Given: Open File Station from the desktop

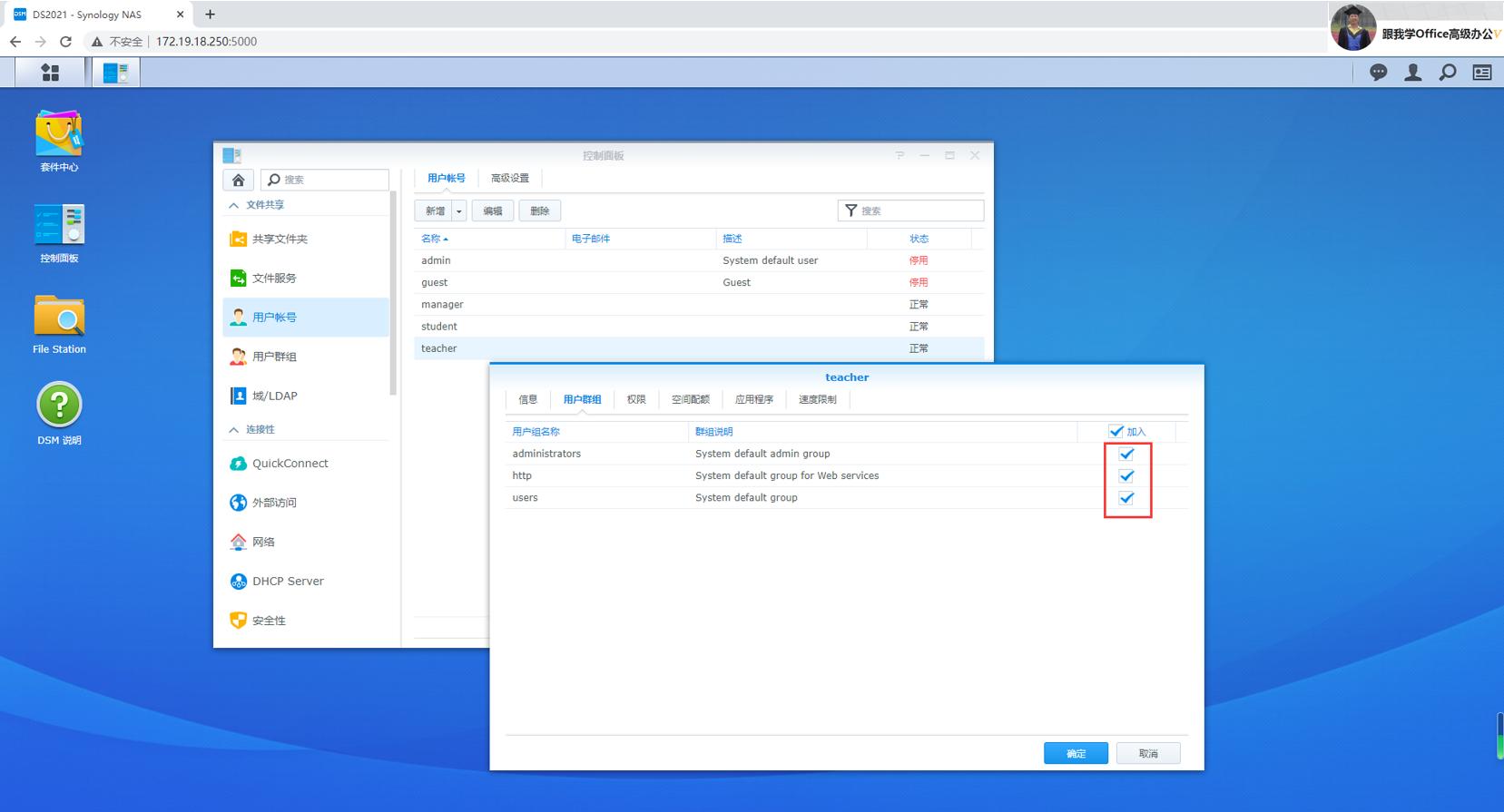Looking at the screenshot, I should click(x=59, y=318).
